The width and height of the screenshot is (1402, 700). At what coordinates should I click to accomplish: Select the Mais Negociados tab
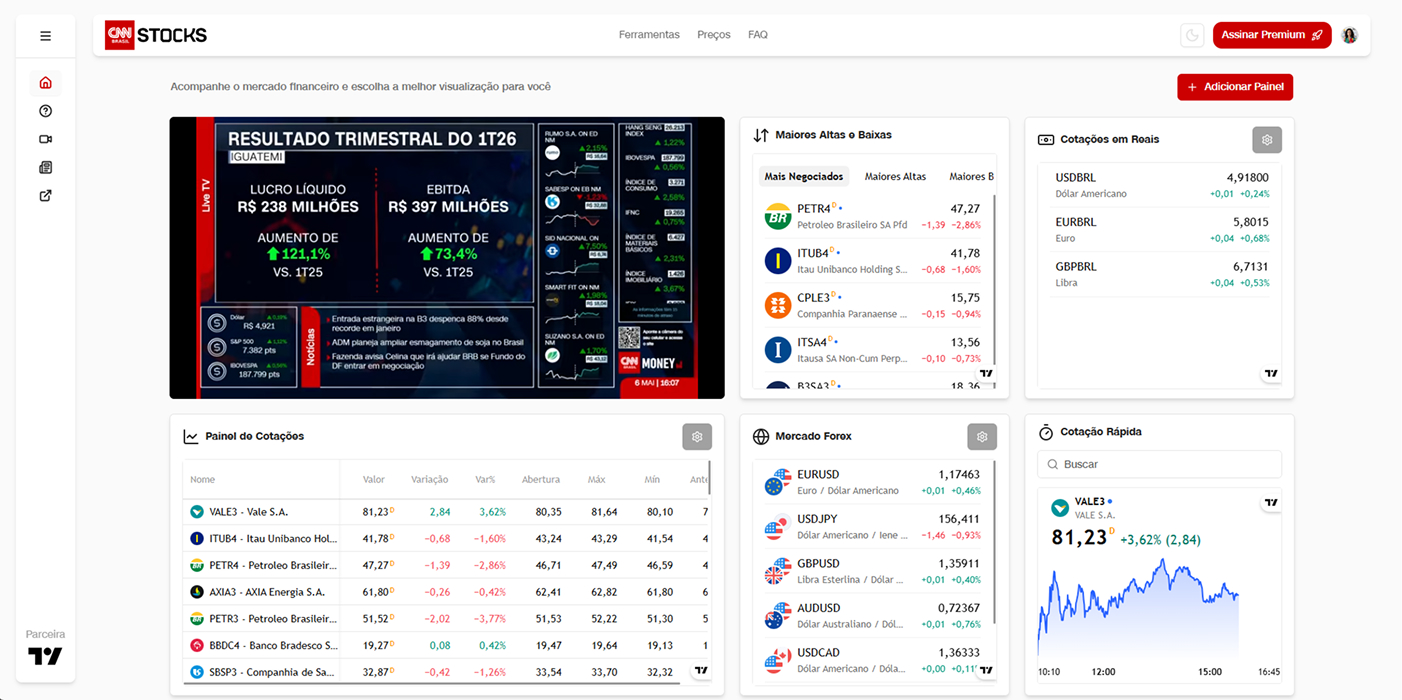tap(804, 177)
